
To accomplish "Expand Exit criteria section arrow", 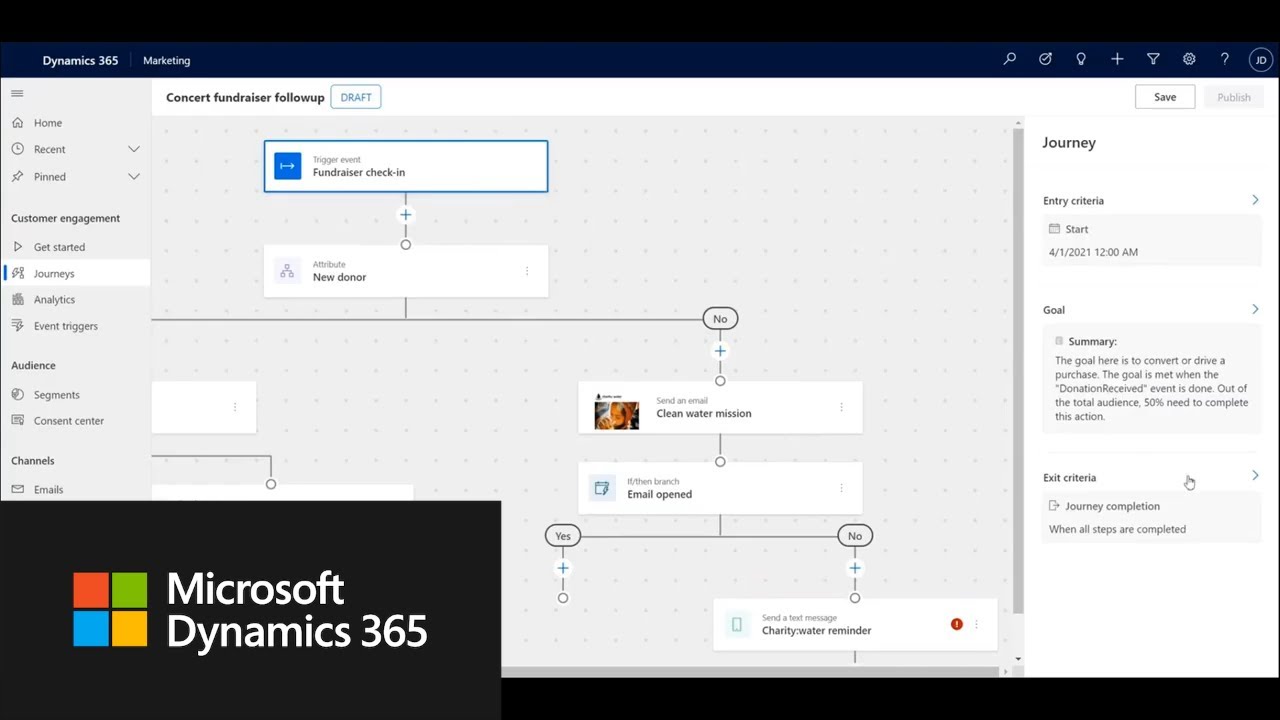I will [1255, 476].
